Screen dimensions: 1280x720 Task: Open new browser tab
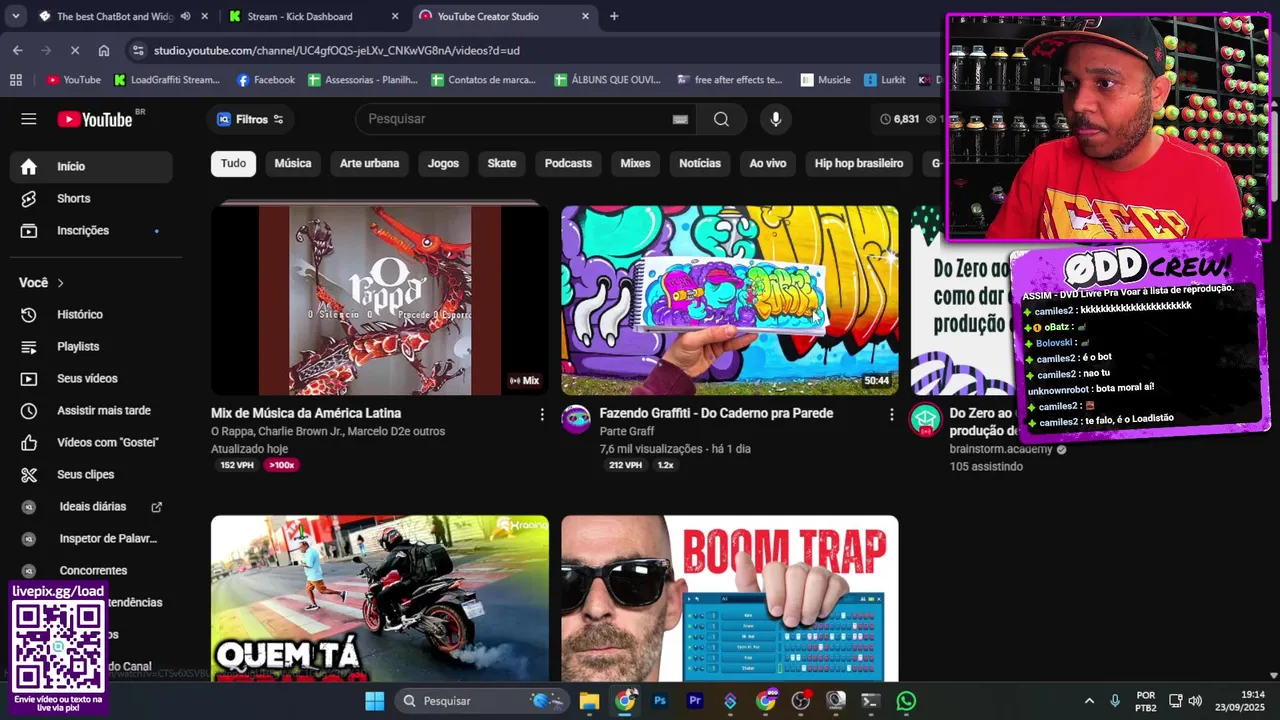pos(614,16)
